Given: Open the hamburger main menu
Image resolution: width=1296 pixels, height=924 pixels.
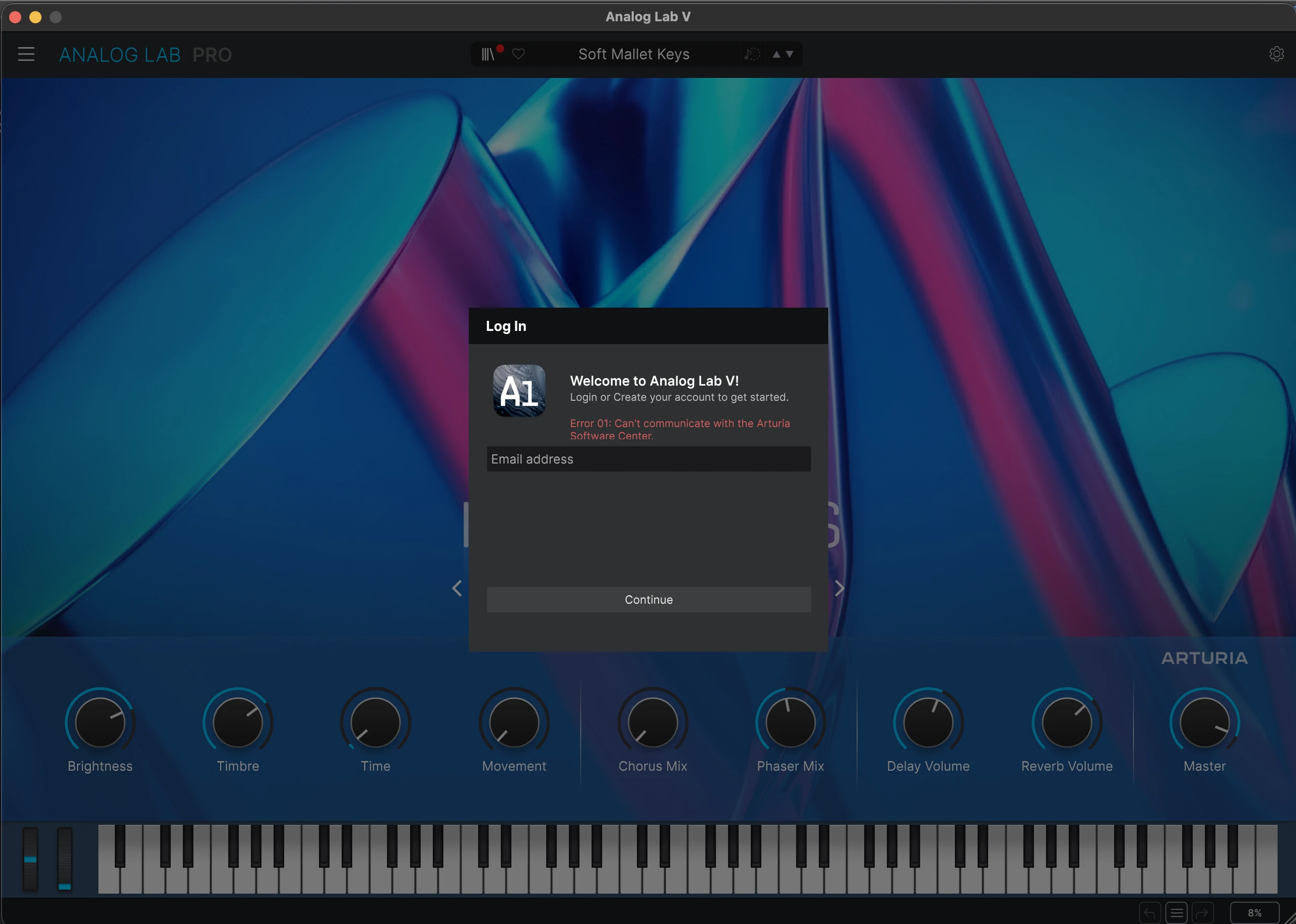Looking at the screenshot, I should pos(26,54).
